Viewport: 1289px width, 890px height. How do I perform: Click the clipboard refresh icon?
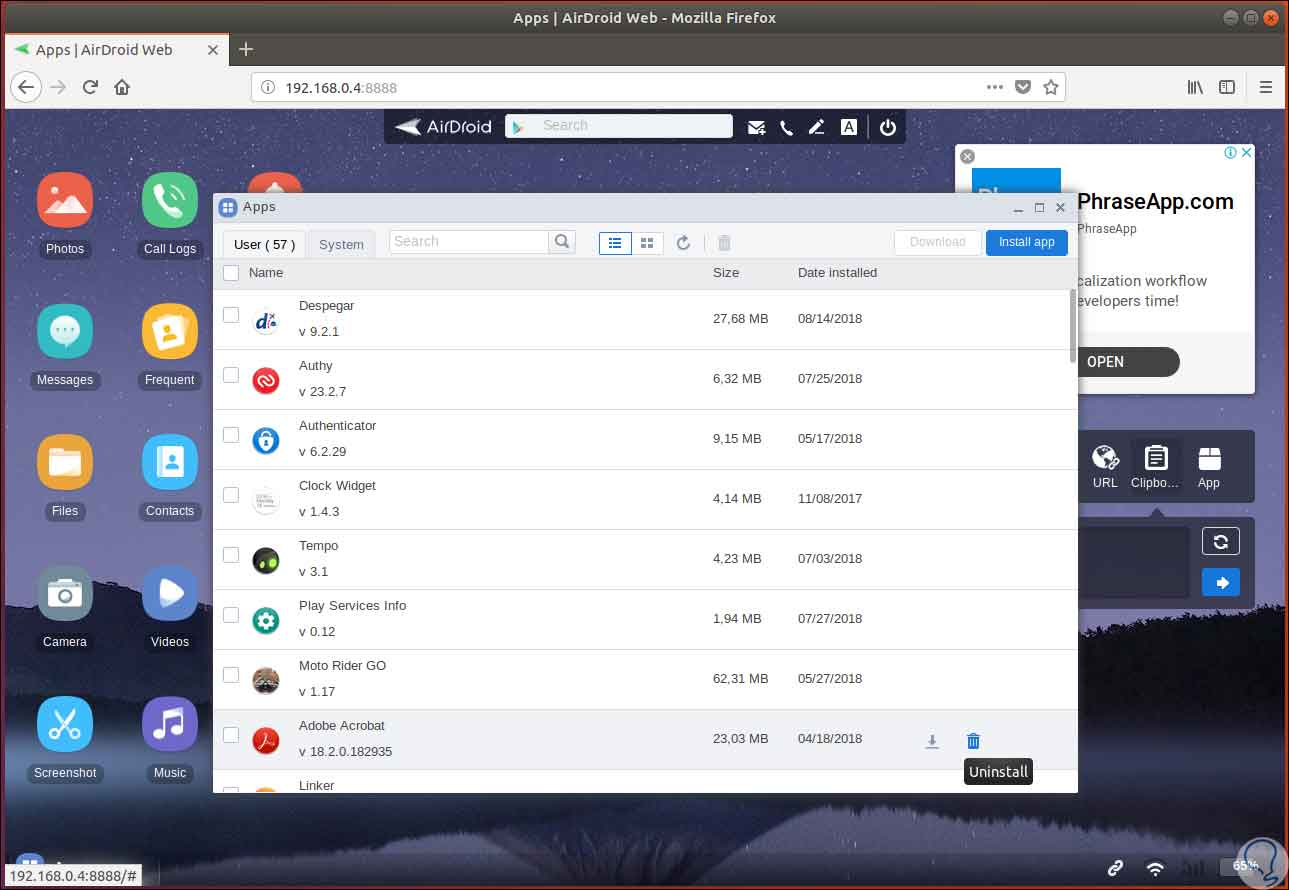pos(1221,541)
